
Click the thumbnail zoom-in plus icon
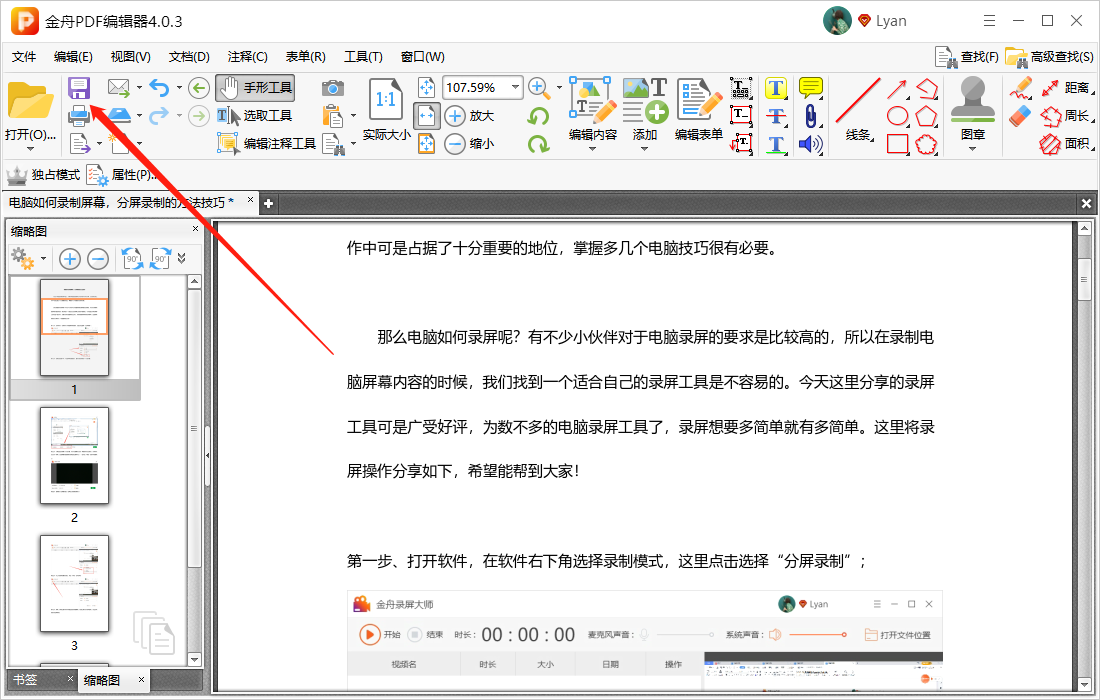click(x=69, y=260)
